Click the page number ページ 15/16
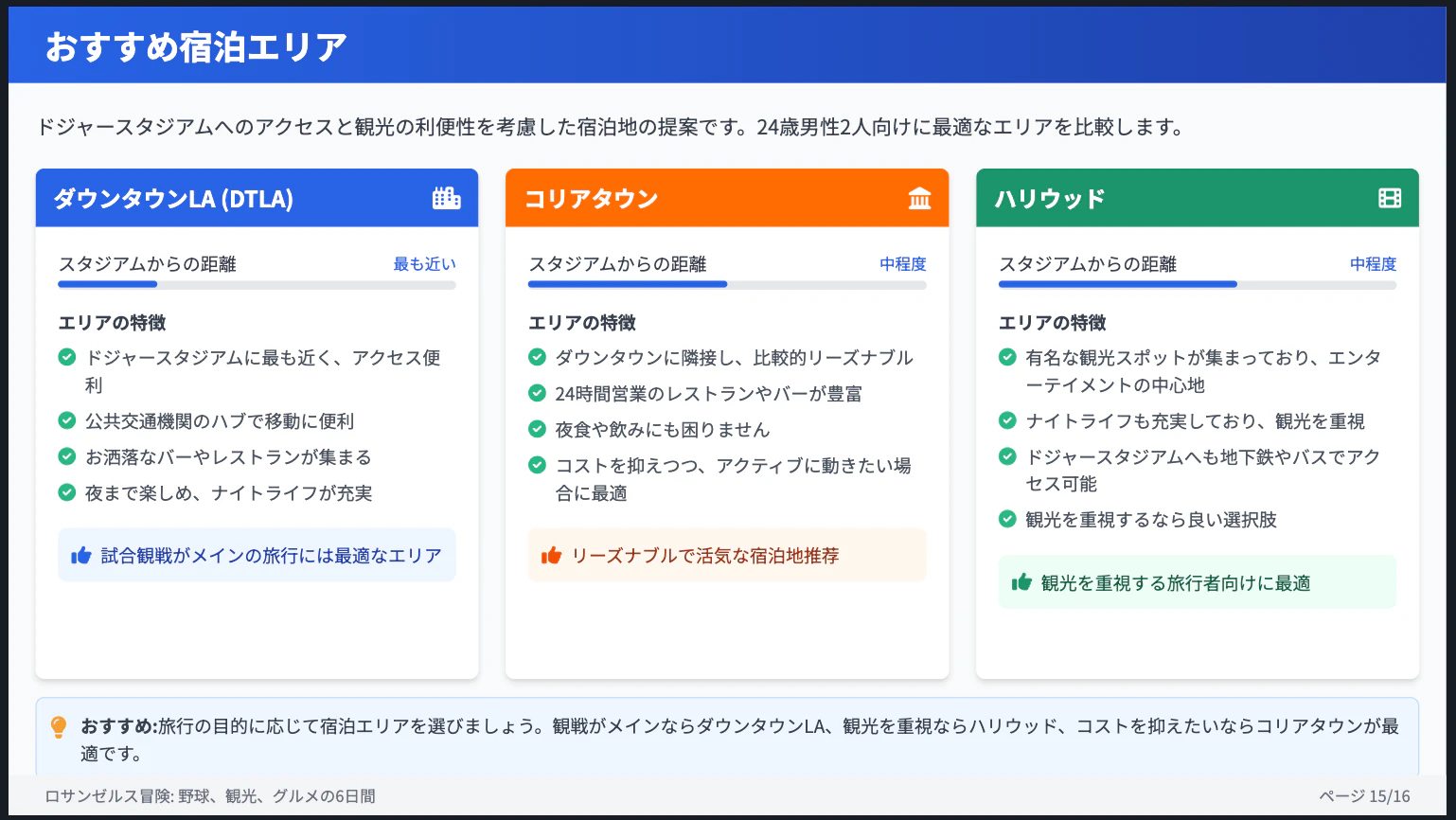The width and height of the screenshot is (1456, 820). (1364, 796)
